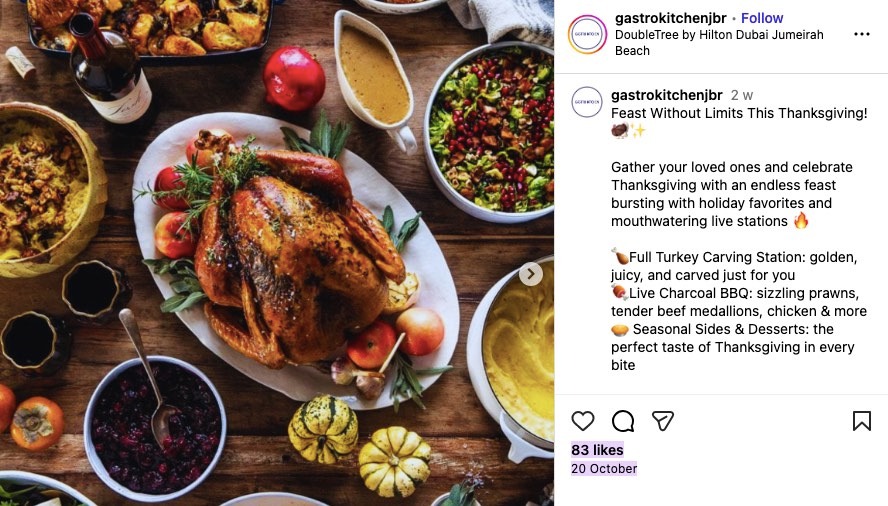Click the turkey emoji under the caption headline

point(620,131)
